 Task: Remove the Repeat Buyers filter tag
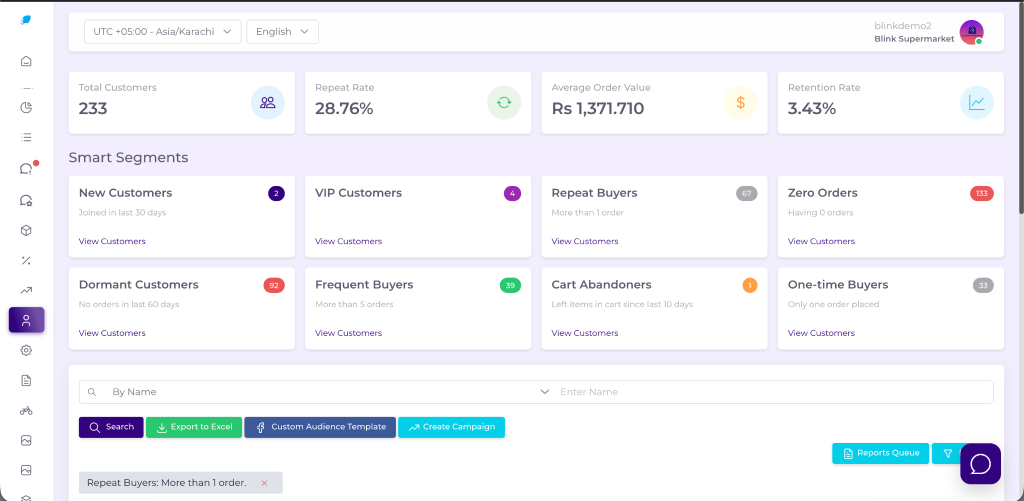(x=264, y=483)
